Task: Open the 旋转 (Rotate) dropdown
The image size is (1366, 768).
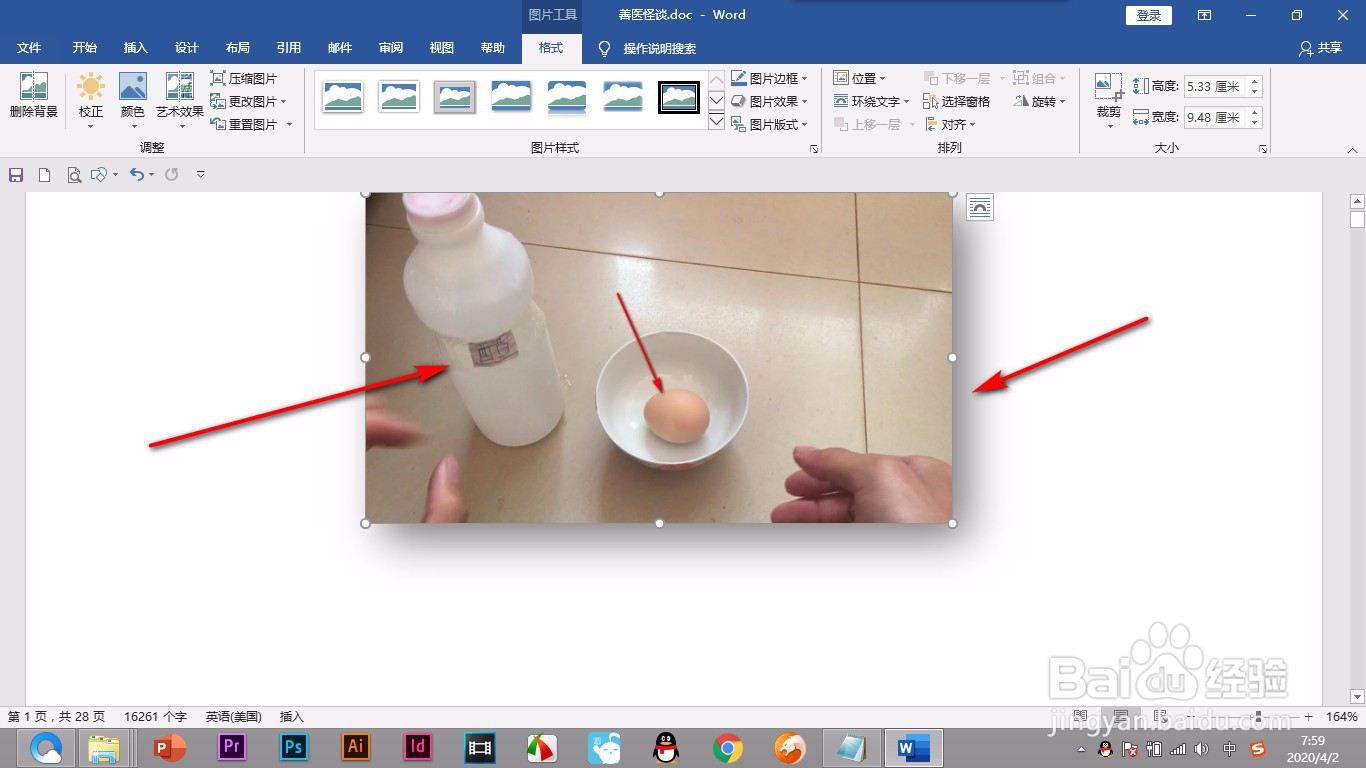Action: coord(1039,101)
